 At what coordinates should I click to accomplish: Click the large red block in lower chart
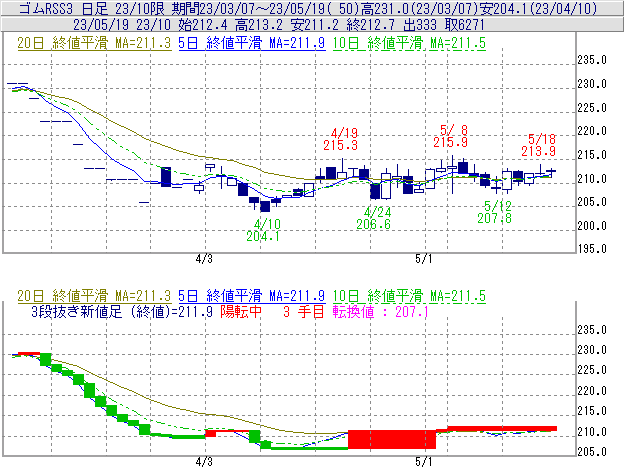(392, 439)
